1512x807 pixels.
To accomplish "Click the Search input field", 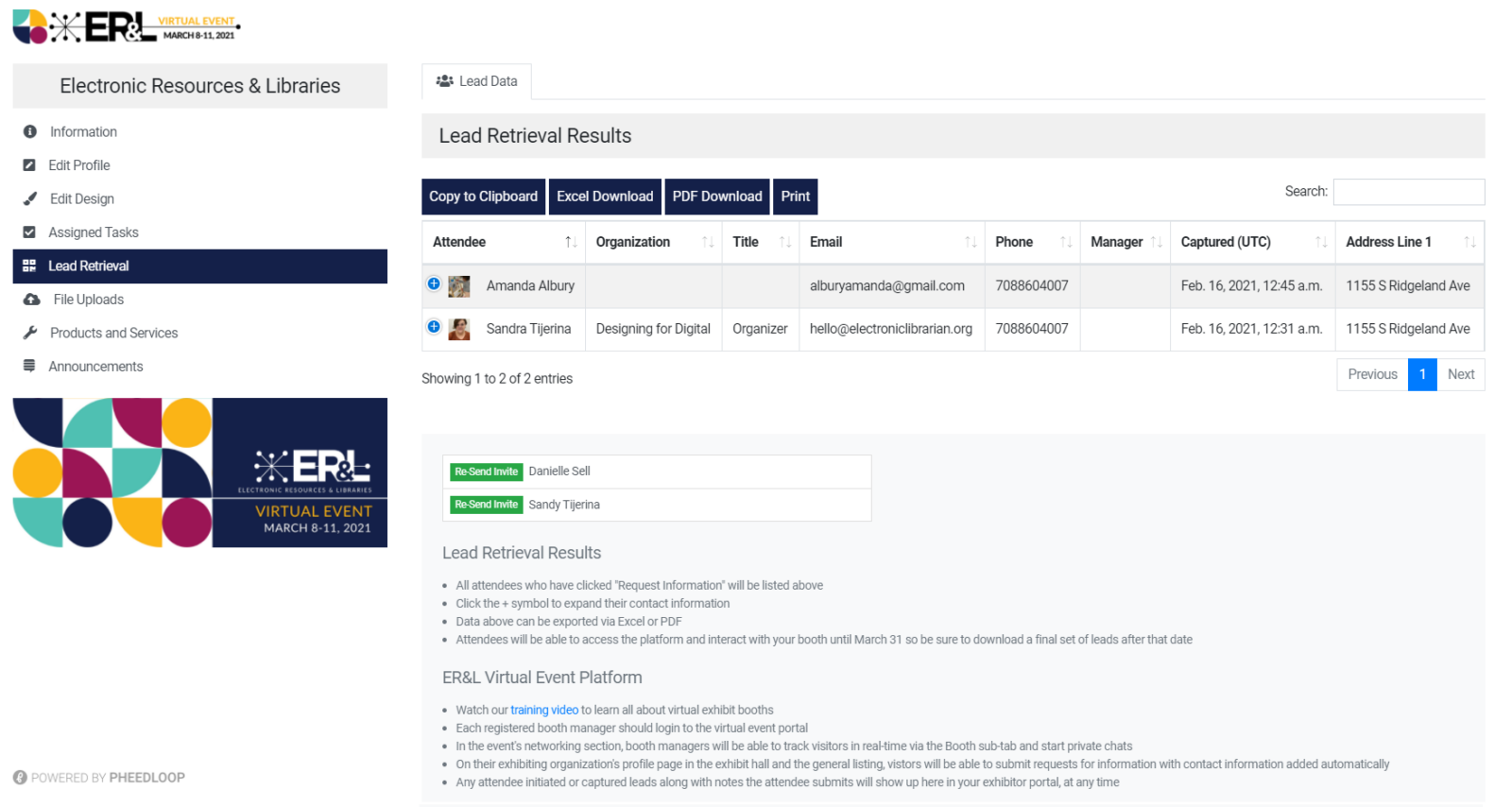I will click(x=1408, y=192).
